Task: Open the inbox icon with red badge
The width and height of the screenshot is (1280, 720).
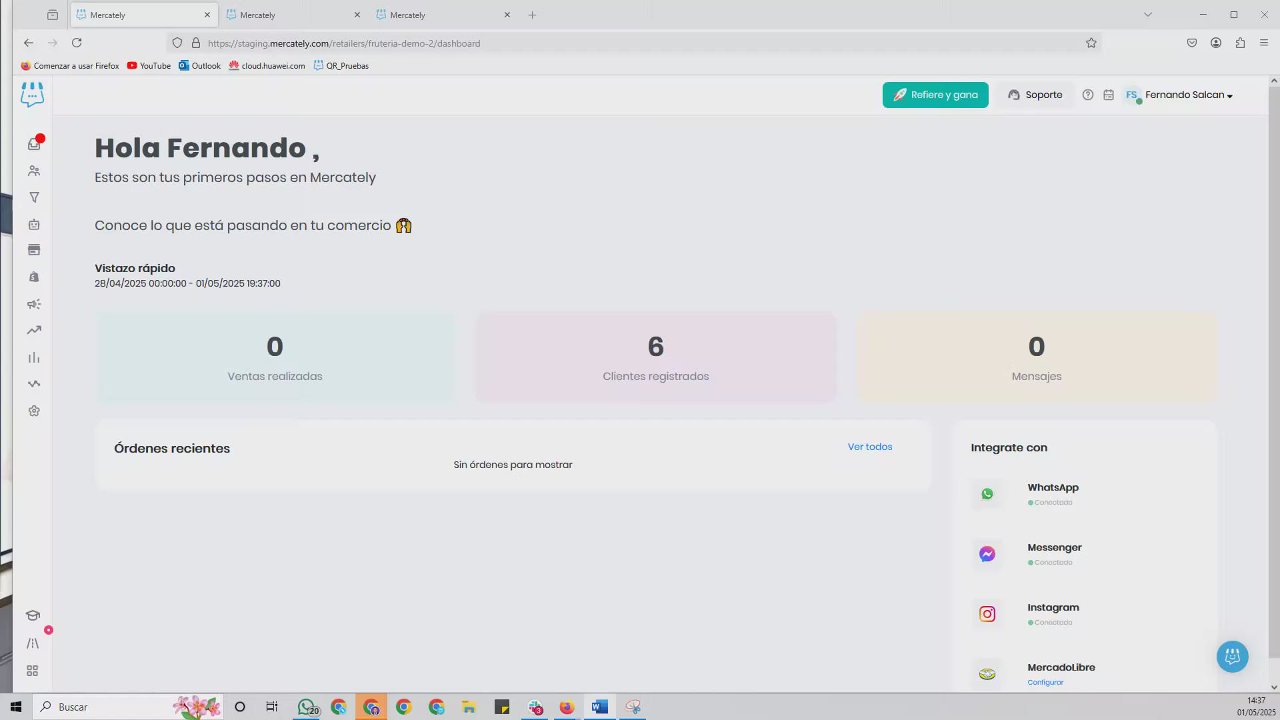Action: click(x=34, y=144)
